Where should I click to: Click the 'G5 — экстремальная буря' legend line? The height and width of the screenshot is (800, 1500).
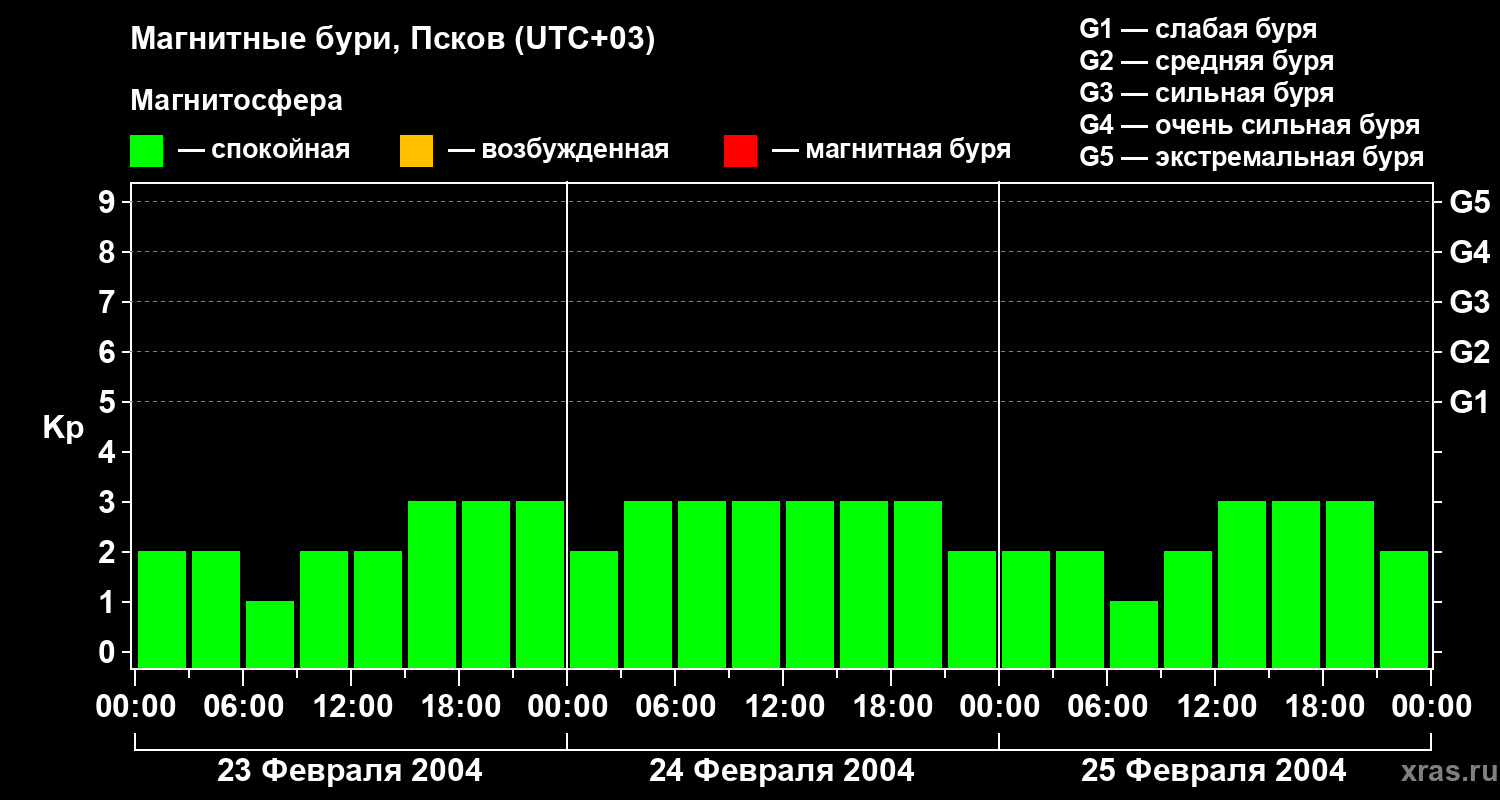pyautogui.click(x=1251, y=157)
